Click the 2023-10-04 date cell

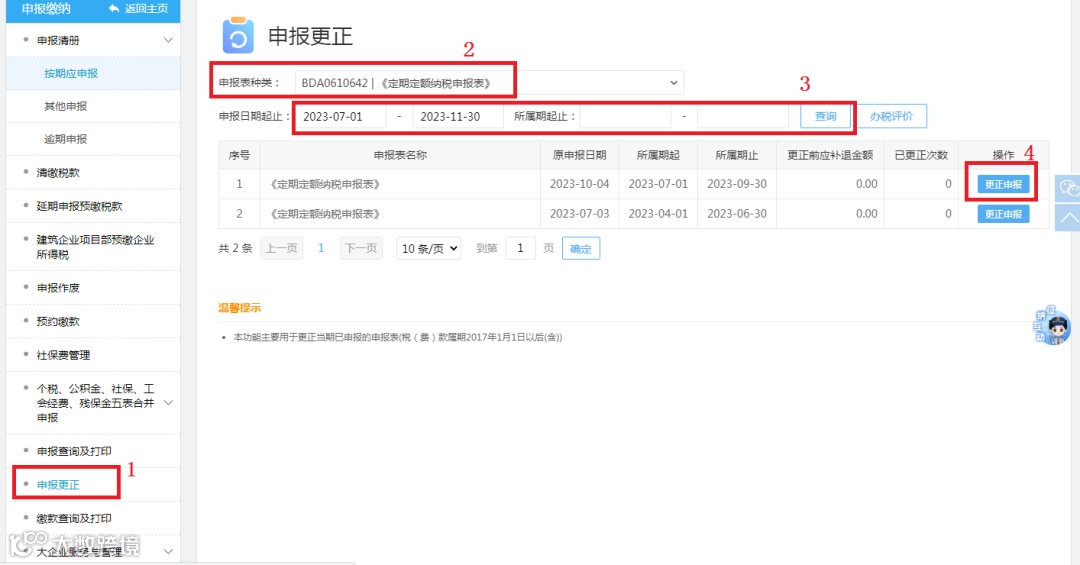point(579,184)
